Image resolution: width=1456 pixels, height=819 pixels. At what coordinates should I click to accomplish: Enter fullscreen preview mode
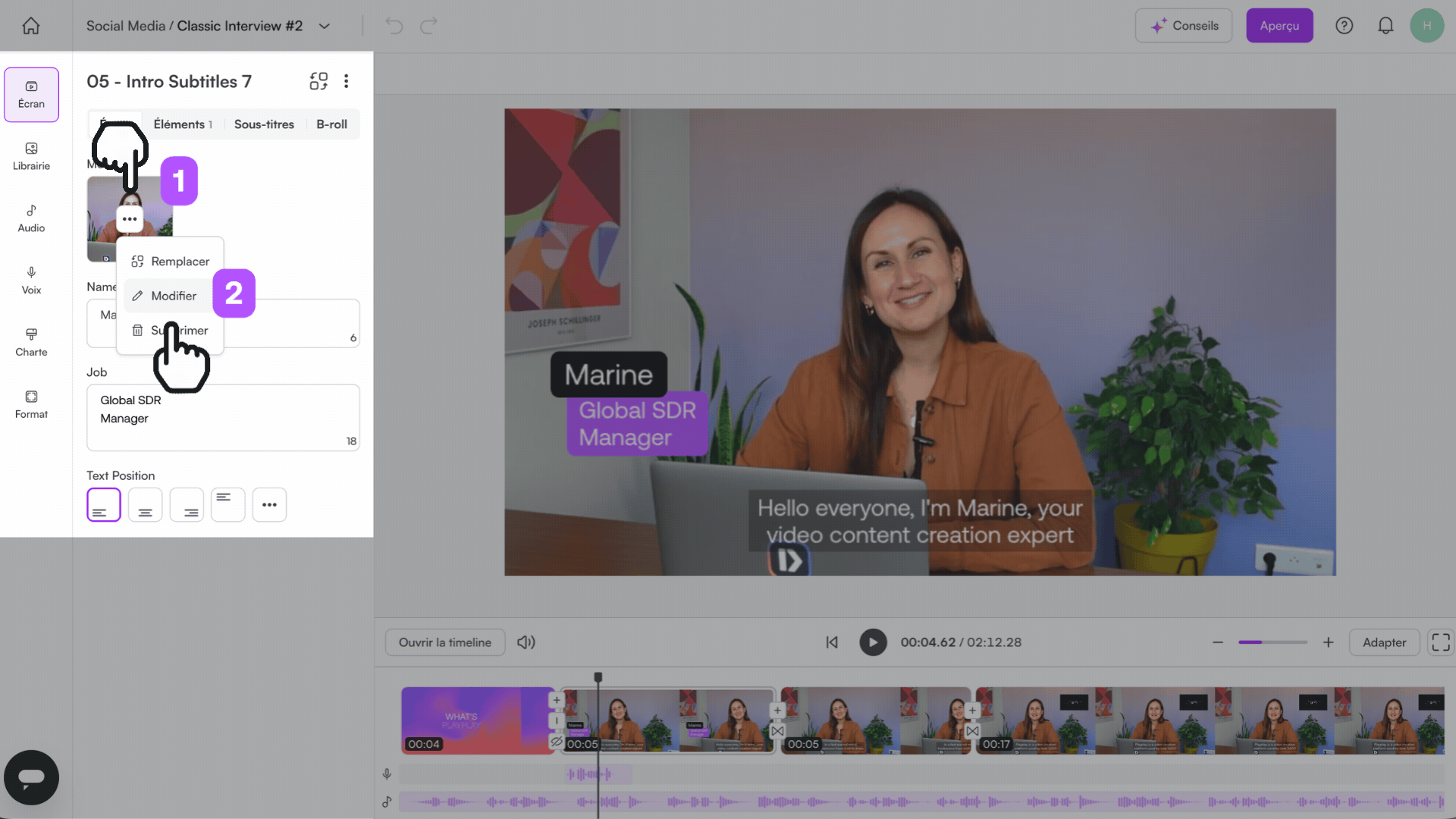1441,642
